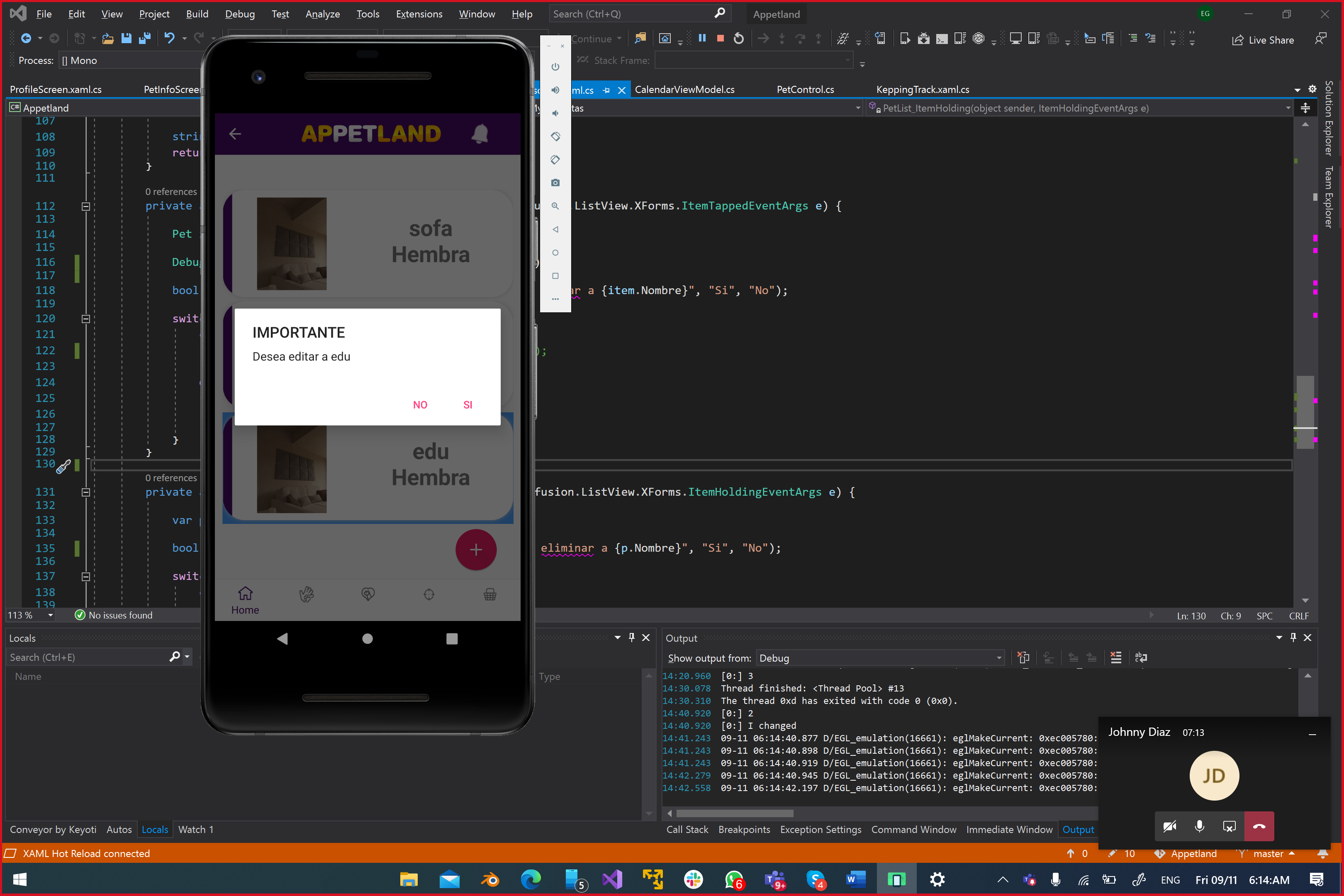
Task: Expand the PetList_ItemHolding member dropdown
Action: (1288, 108)
